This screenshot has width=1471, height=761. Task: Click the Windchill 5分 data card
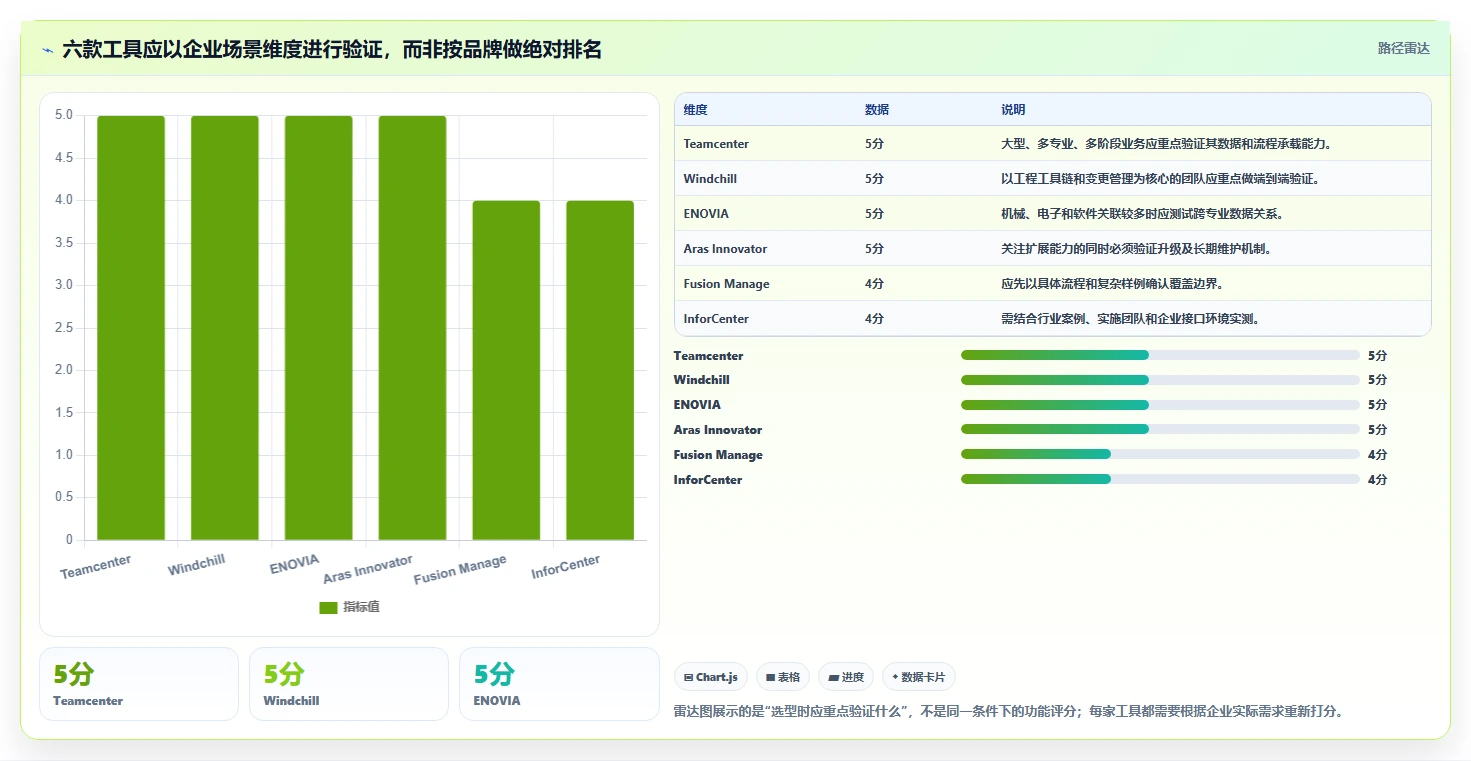click(x=349, y=684)
